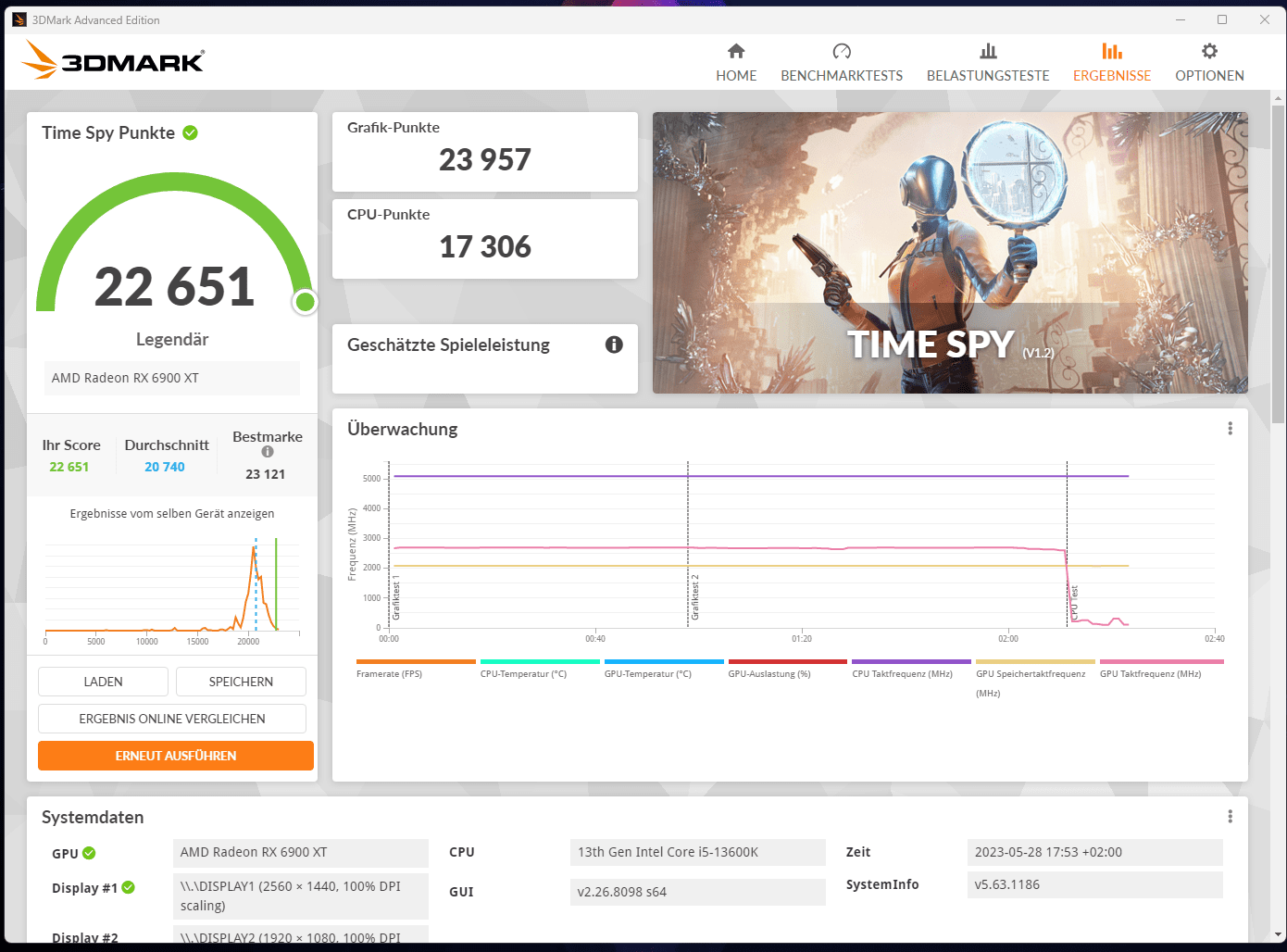The width and height of the screenshot is (1287, 952).
Task: Click the info icon under Bestmarke
Action: pos(268,452)
